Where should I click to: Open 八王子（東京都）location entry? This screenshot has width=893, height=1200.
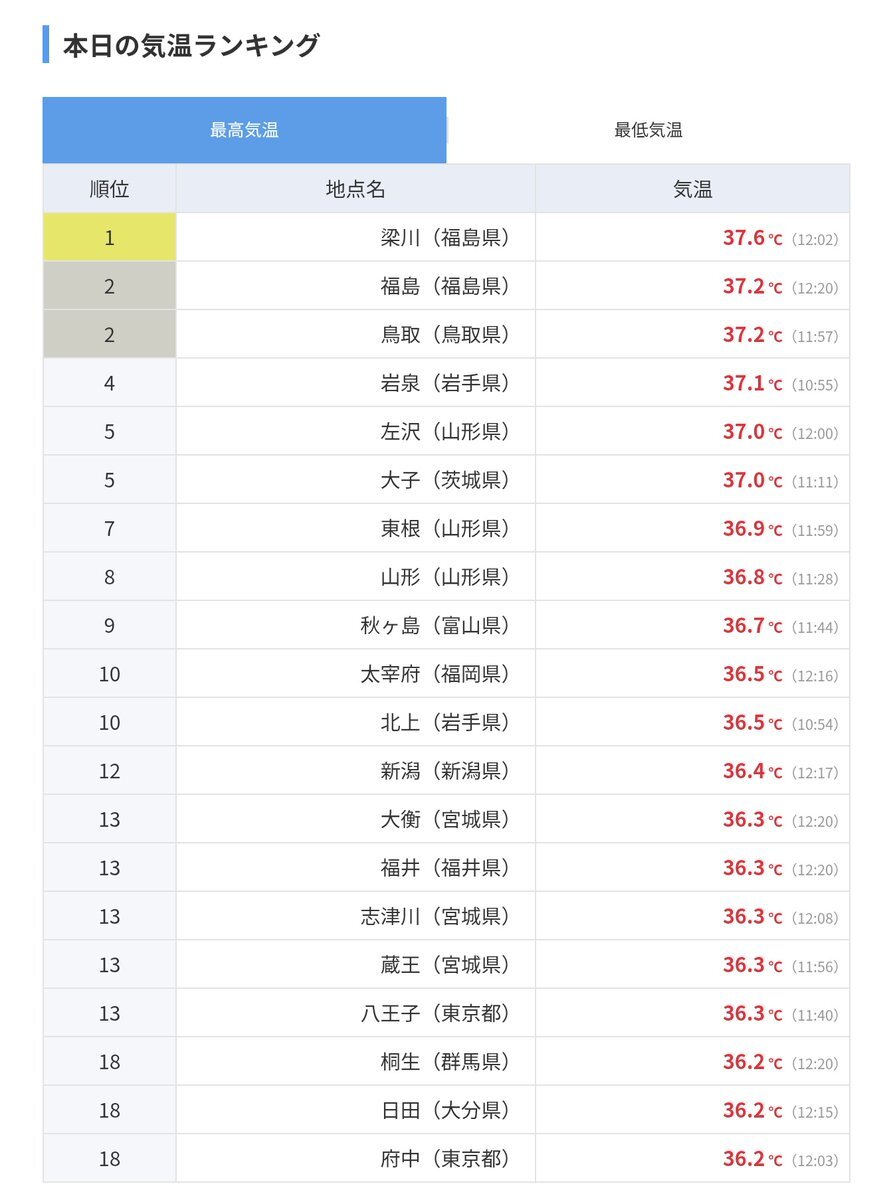[x=435, y=1014]
